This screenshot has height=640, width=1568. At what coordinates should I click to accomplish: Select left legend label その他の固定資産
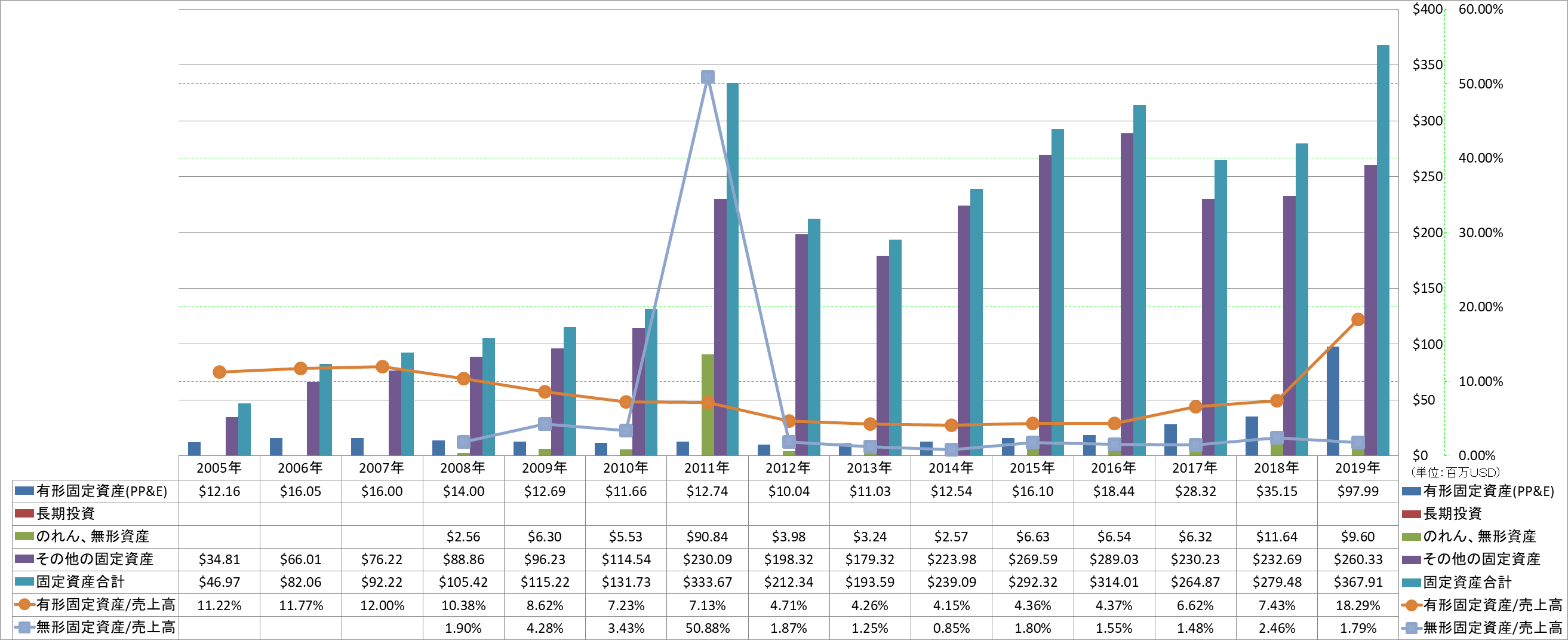tap(94, 559)
